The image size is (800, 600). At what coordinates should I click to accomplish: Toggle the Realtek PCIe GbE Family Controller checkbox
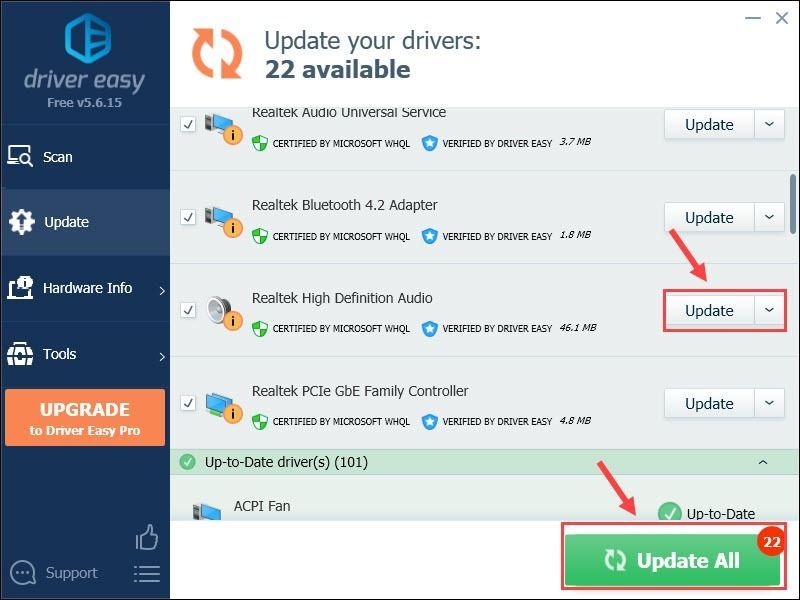coord(188,403)
